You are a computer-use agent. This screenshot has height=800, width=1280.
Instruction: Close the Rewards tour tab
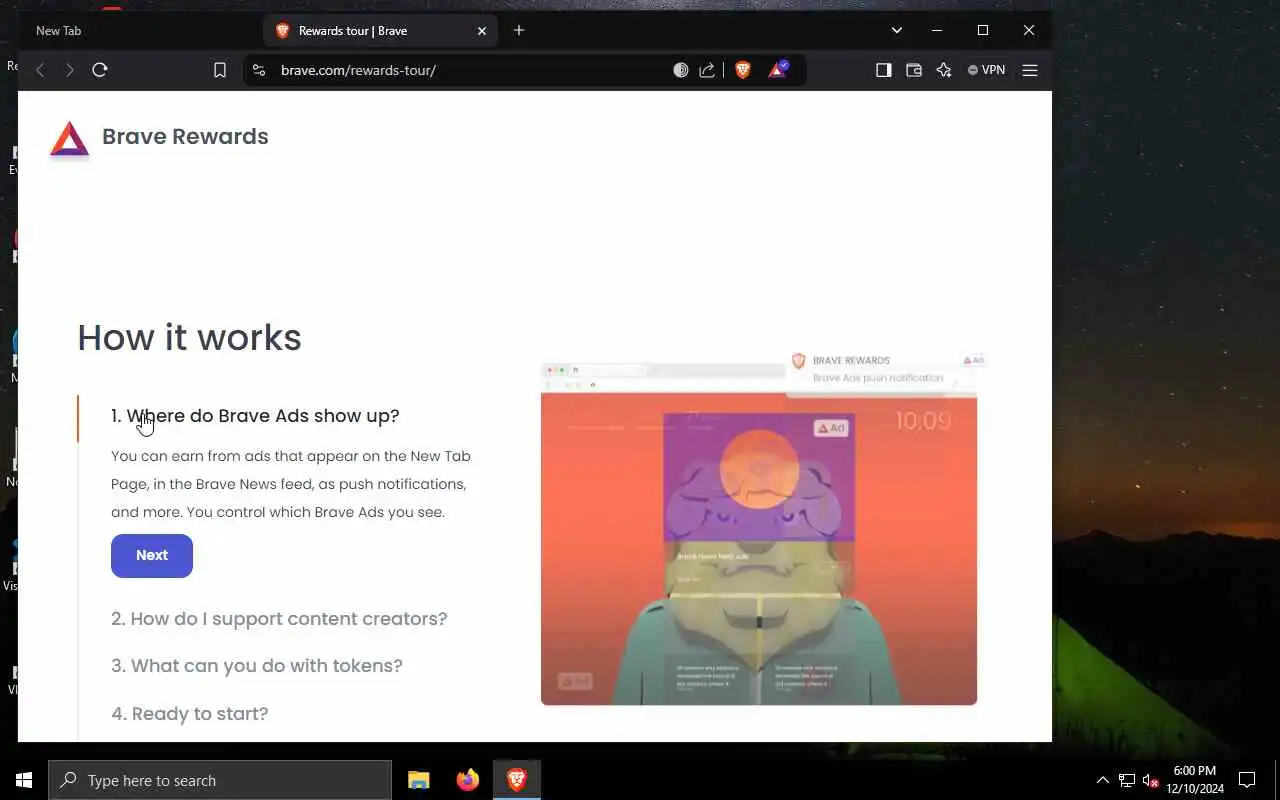pyautogui.click(x=482, y=31)
